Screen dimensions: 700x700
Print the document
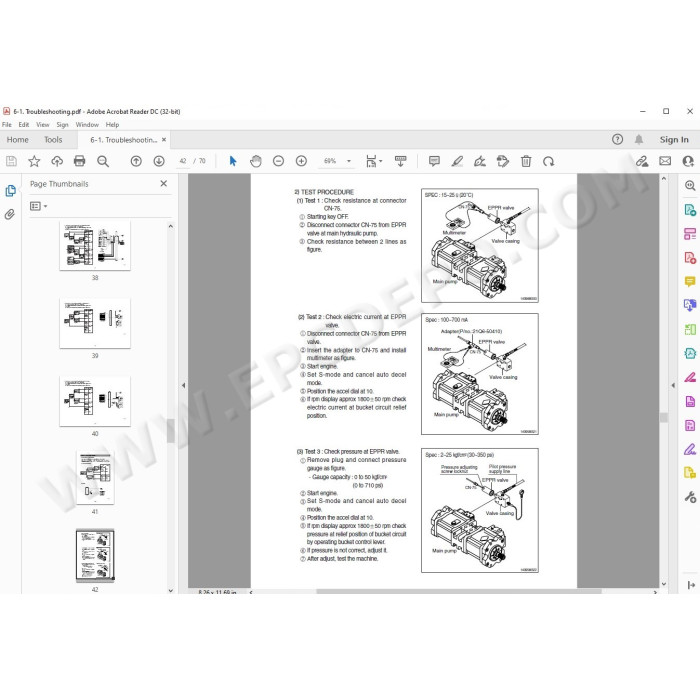click(79, 161)
